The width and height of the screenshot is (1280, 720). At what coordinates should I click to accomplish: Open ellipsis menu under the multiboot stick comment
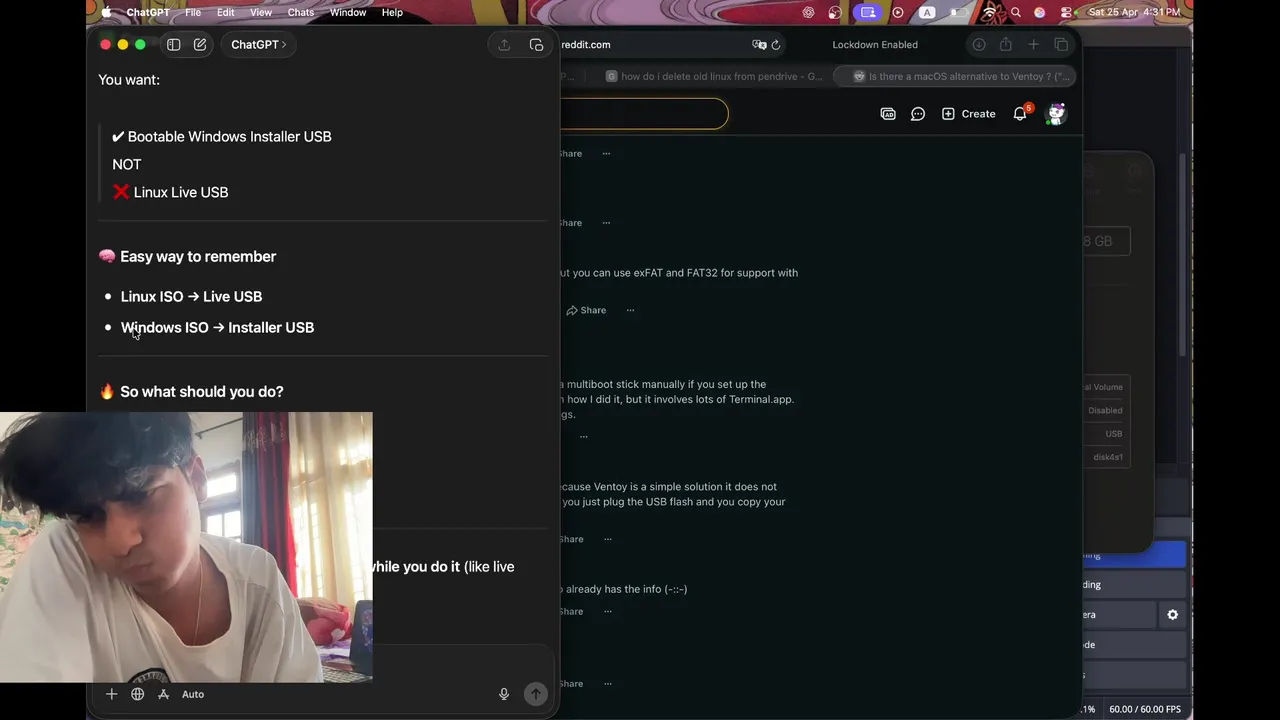coord(584,436)
